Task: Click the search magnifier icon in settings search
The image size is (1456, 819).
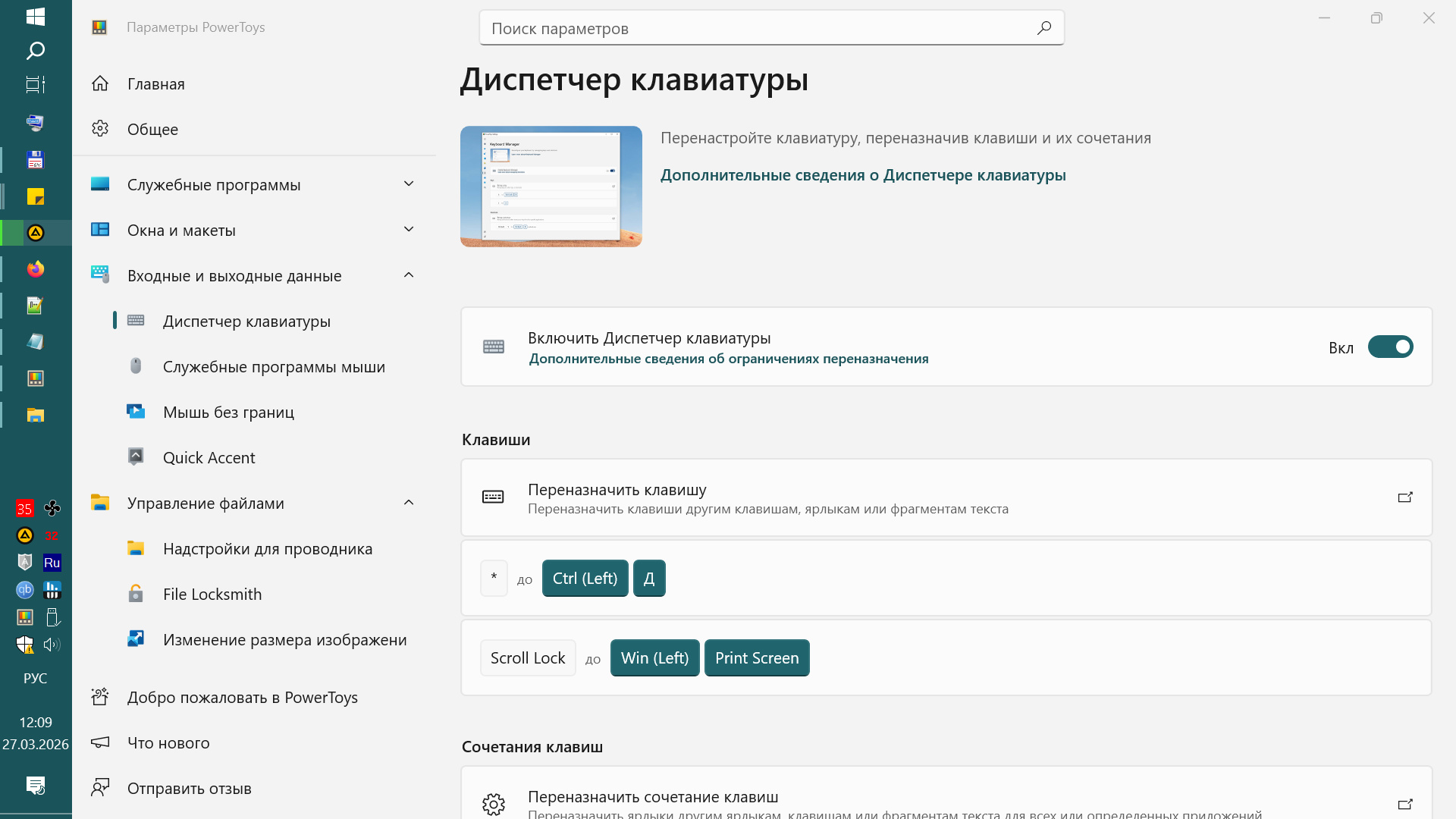Action: 1044,28
